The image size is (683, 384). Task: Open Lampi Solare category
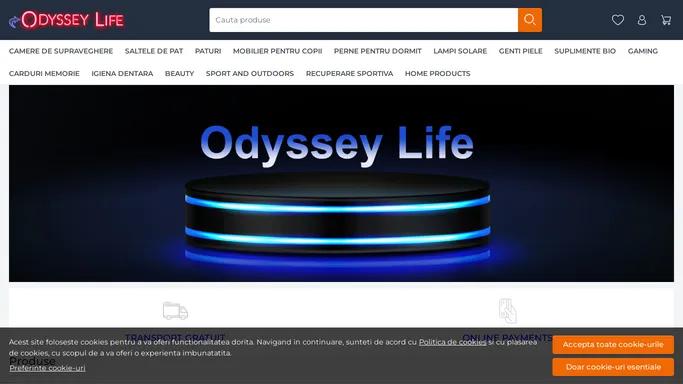(460, 51)
